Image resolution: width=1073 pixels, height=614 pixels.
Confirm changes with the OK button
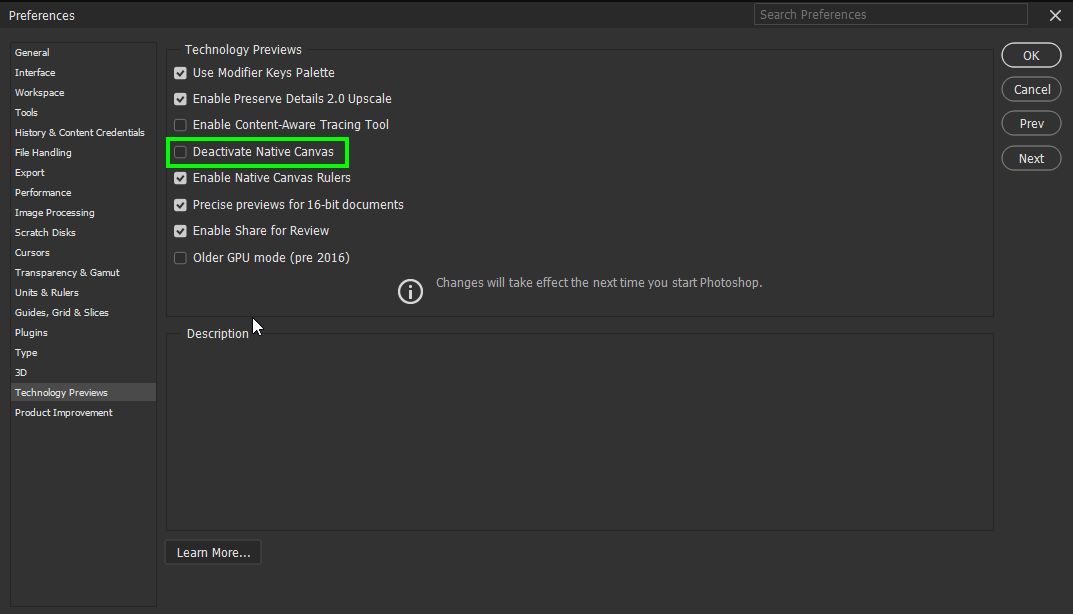coord(1031,55)
